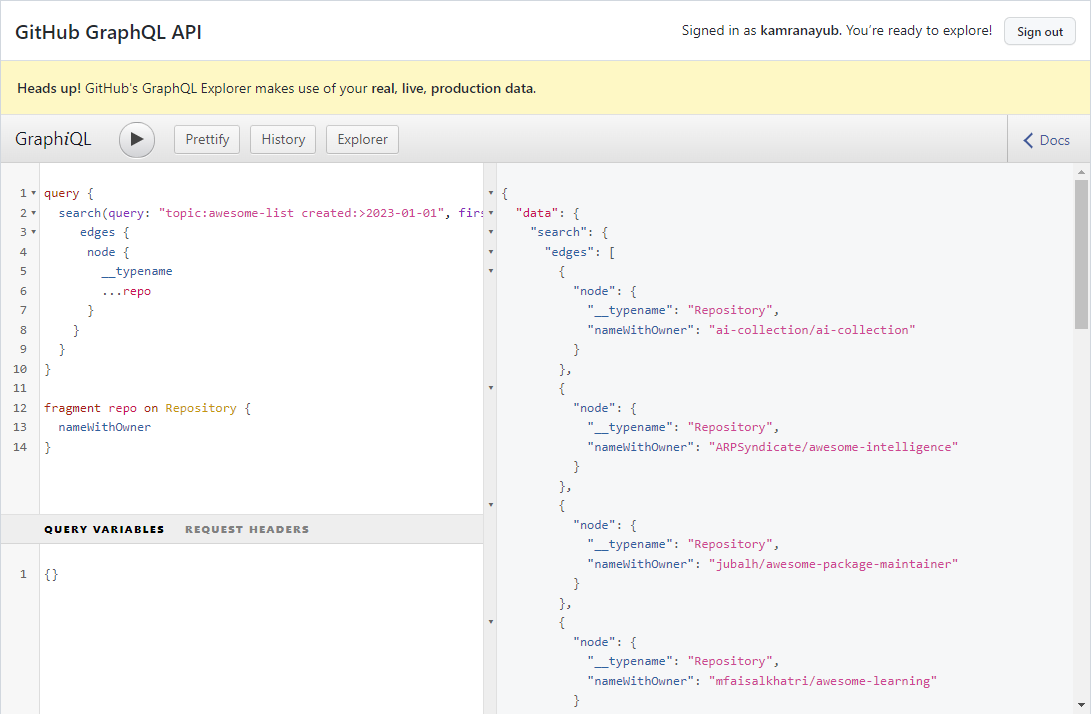Click the __typename field in query
The image size is (1091, 714).
pyautogui.click(x=136, y=271)
